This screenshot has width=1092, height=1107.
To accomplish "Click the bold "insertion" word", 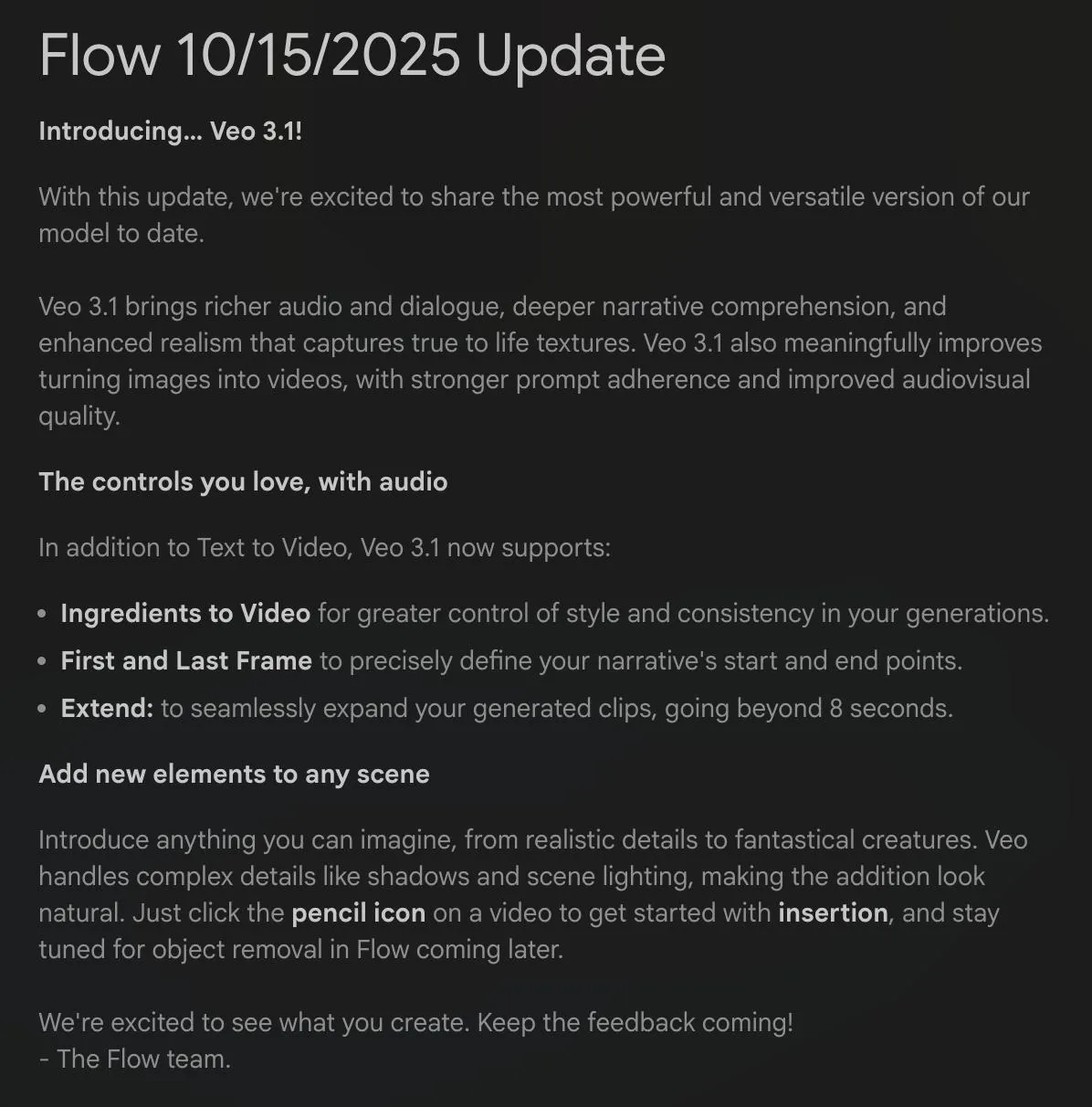I will pos(833,912).
